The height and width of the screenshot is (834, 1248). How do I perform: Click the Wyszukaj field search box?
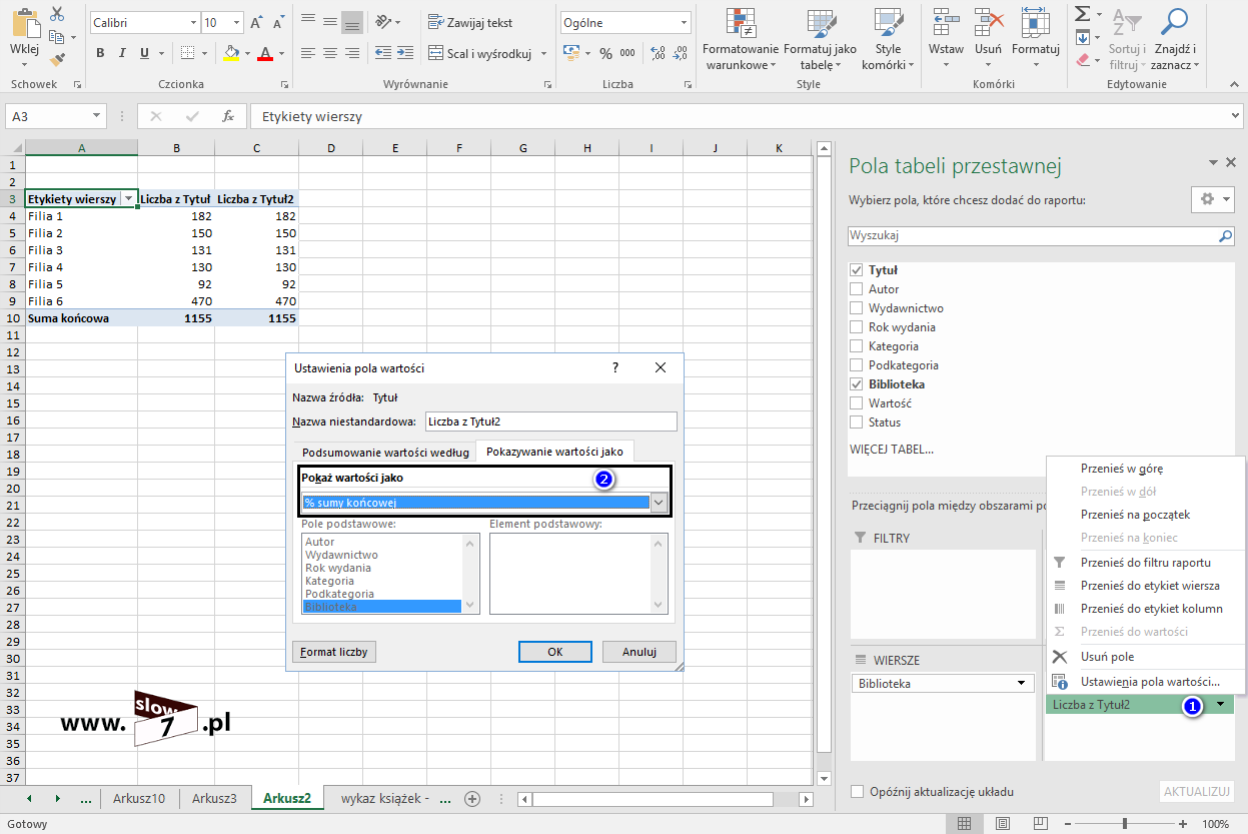(1041, 236)
